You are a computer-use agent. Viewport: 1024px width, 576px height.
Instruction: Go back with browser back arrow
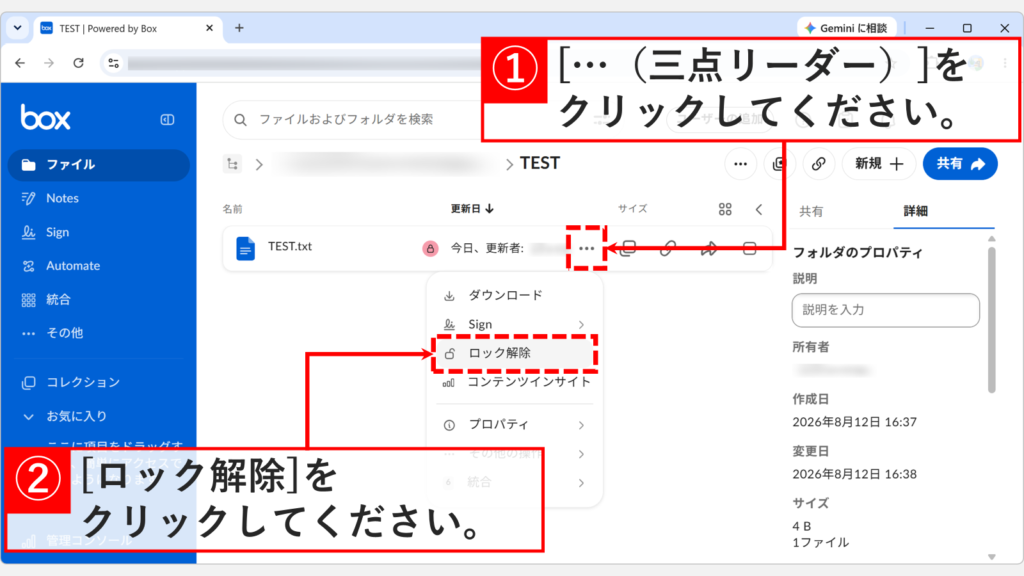[20, 63]
